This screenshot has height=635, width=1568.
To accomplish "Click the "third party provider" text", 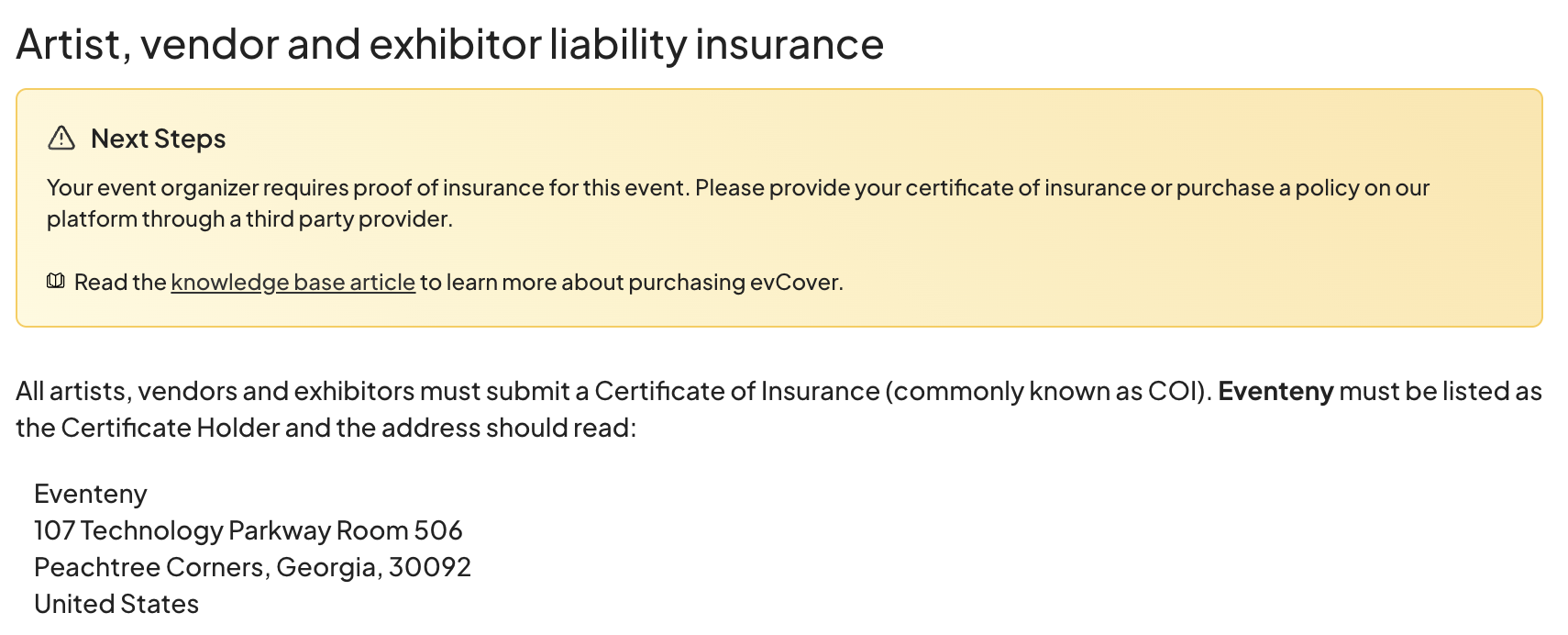I will point(348,219).
